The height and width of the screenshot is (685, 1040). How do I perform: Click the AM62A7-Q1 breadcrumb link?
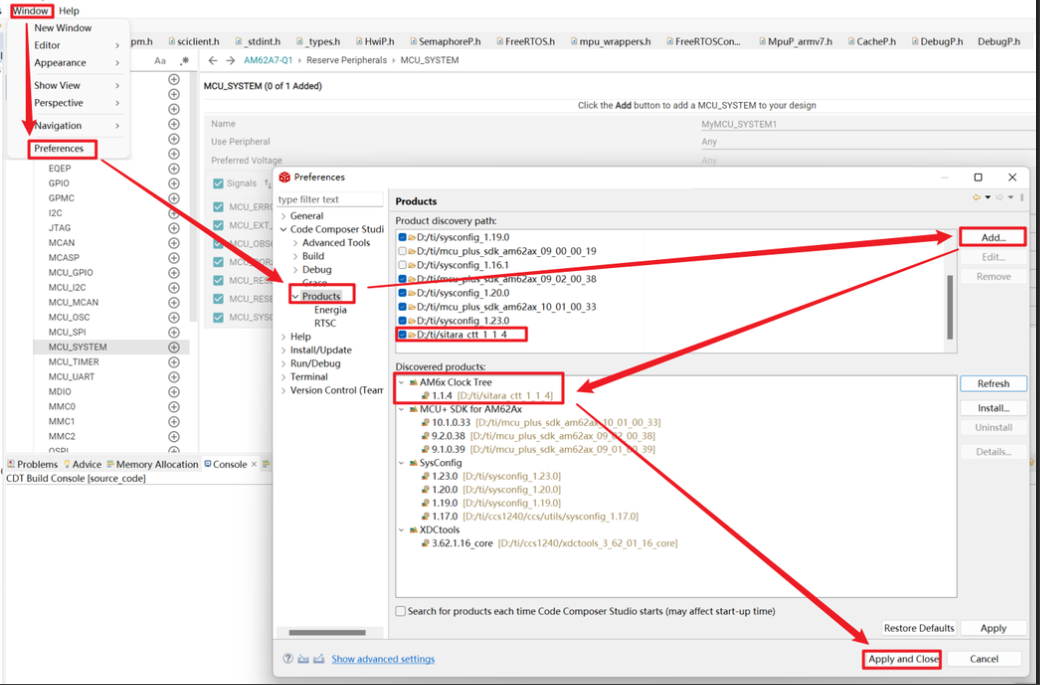[x=269, y=60]
